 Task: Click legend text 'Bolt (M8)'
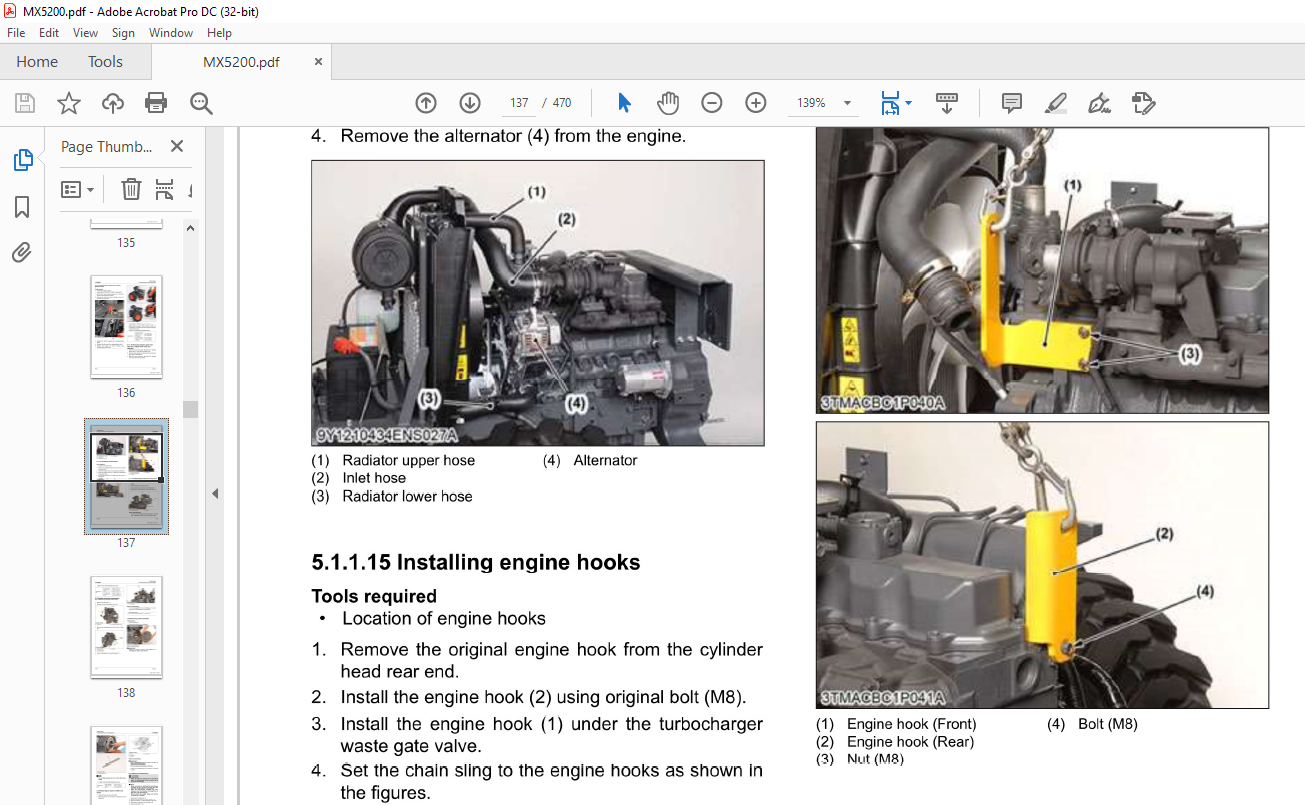coord(1108,724)
